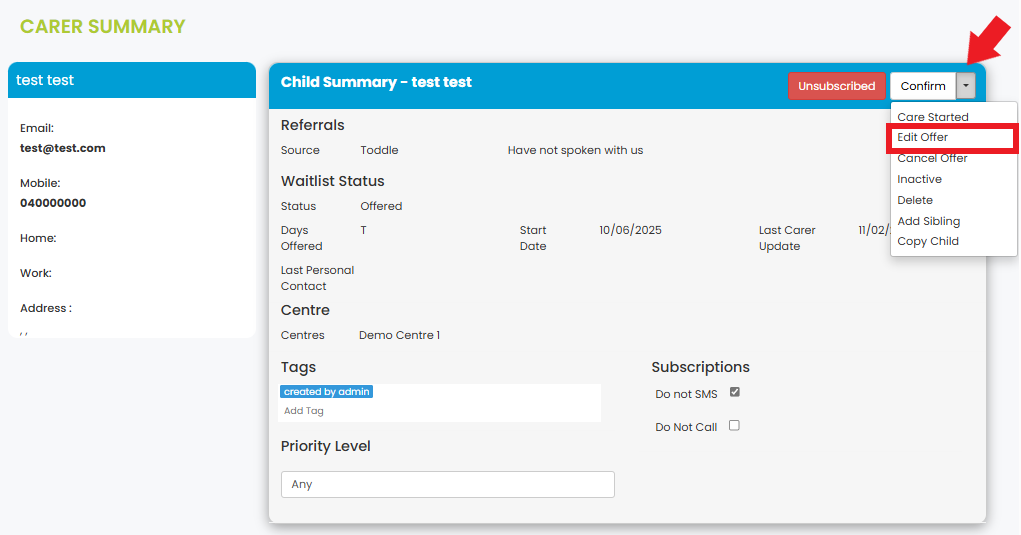1021x535 pixels.
Task: Click the Add Tag input field
Action: 304,411
